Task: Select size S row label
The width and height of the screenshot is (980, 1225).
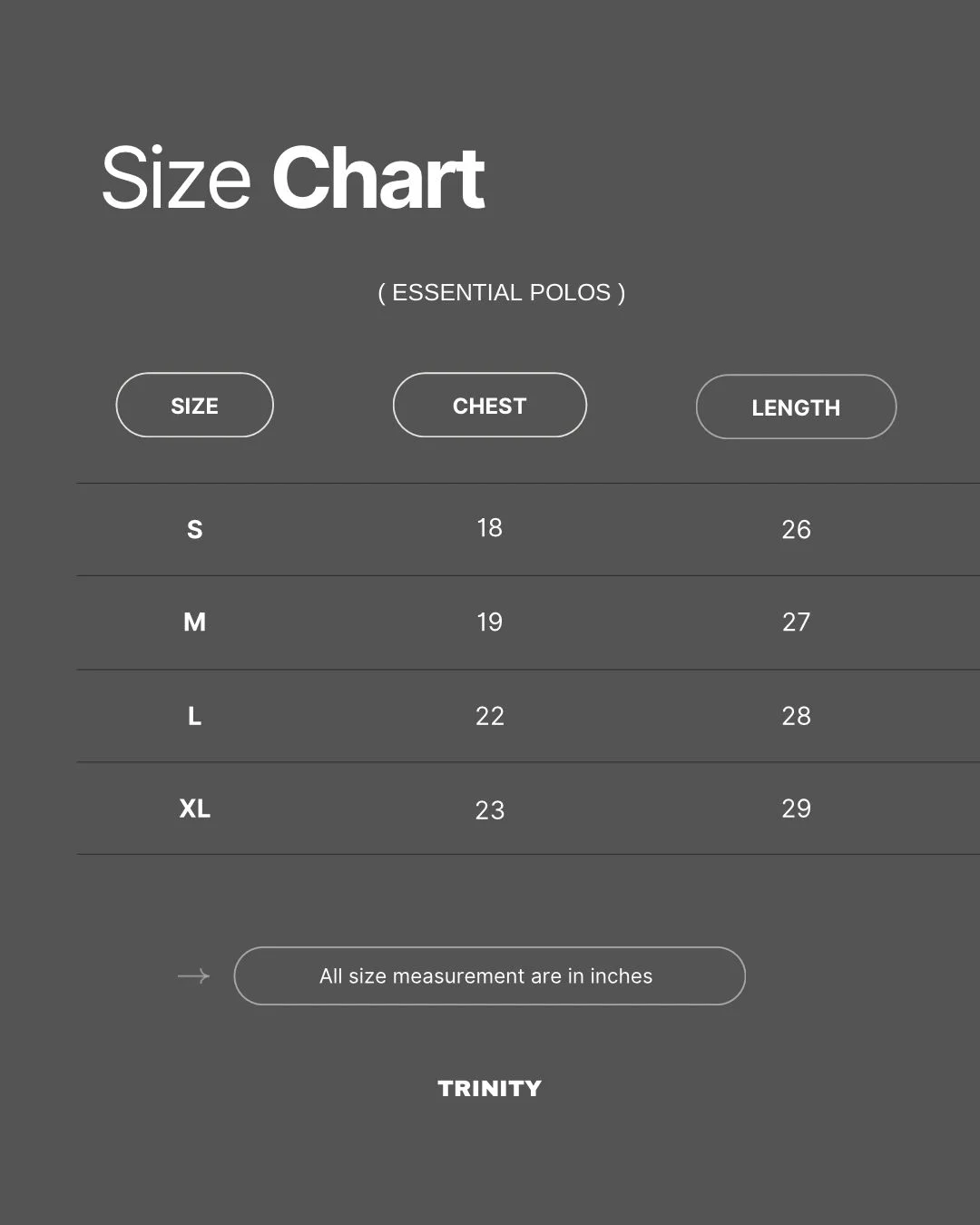Action: [194, 530]
